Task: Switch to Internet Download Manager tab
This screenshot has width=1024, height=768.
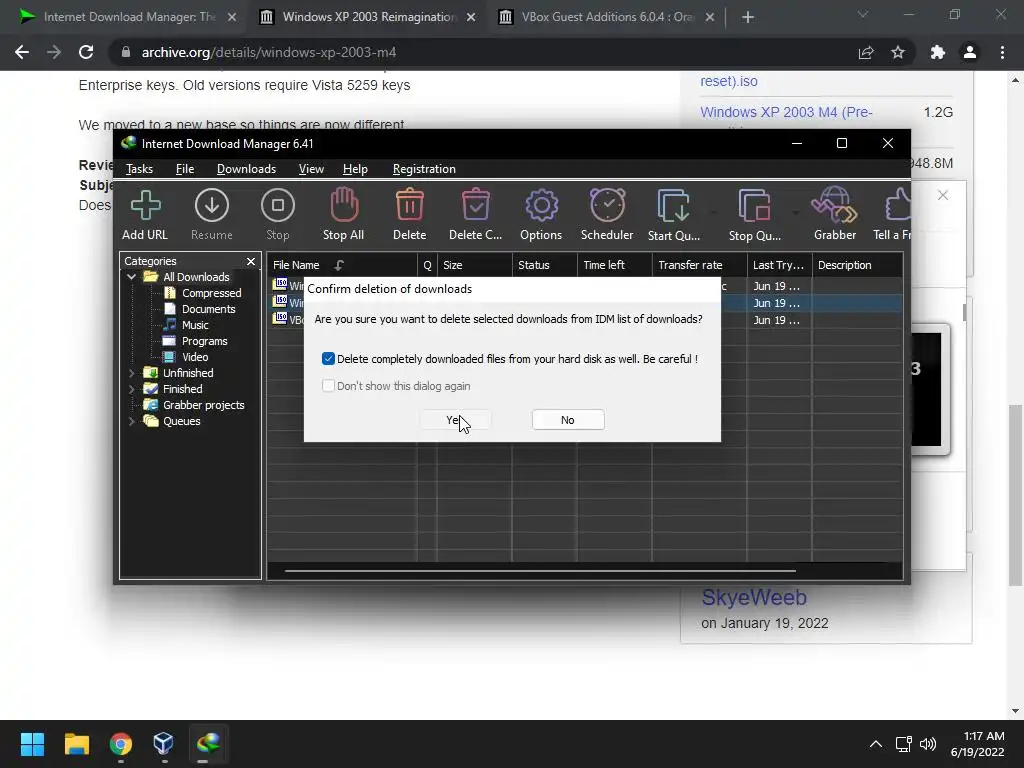Action: tap(127, 17)
